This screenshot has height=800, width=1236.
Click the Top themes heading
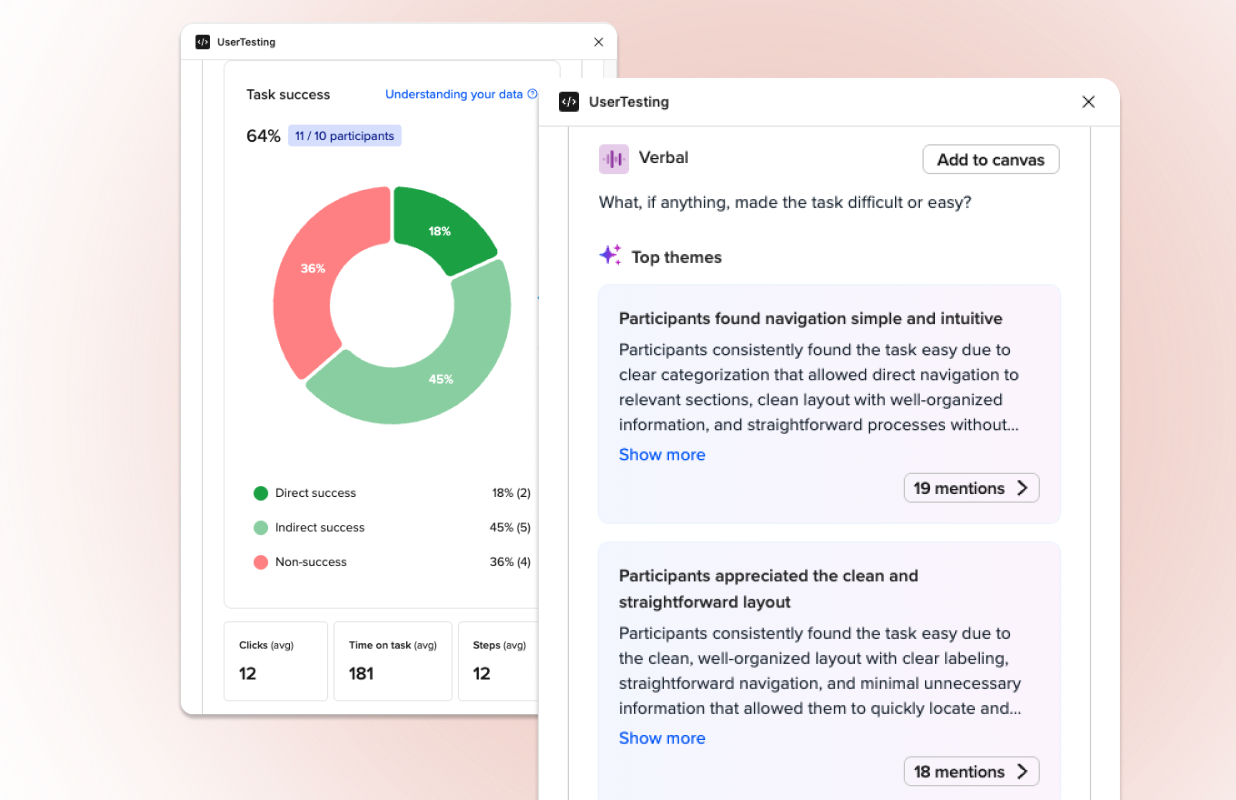coord(676,257)
